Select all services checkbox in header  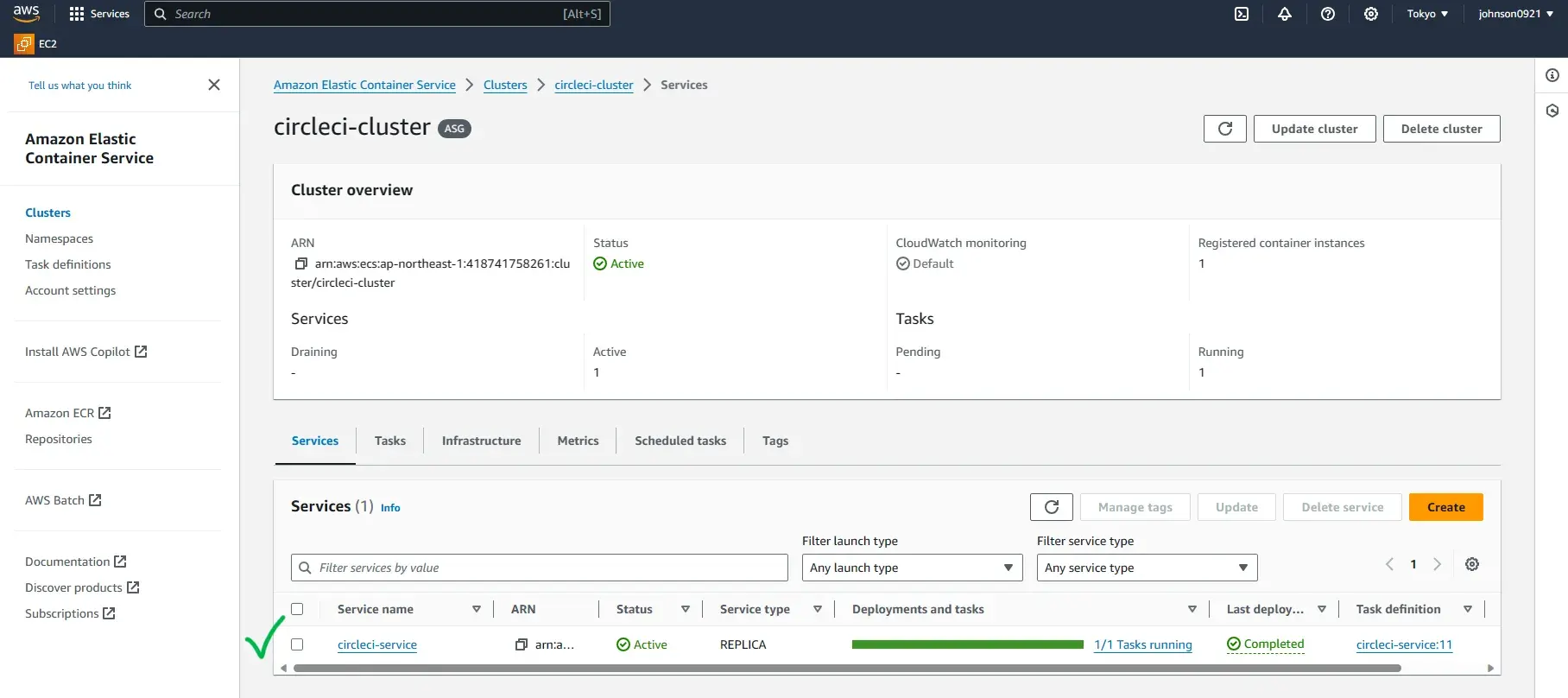pyautogui.click(x=297, y=609)
